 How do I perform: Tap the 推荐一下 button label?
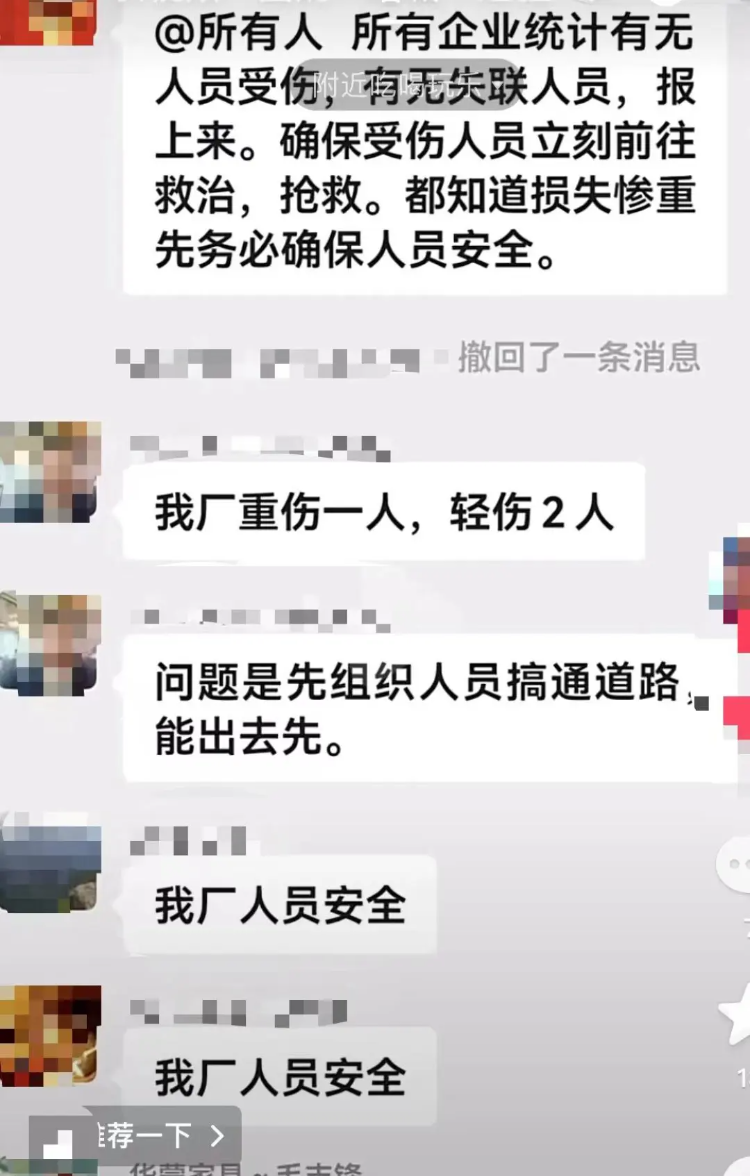(x=145, y=1136)
